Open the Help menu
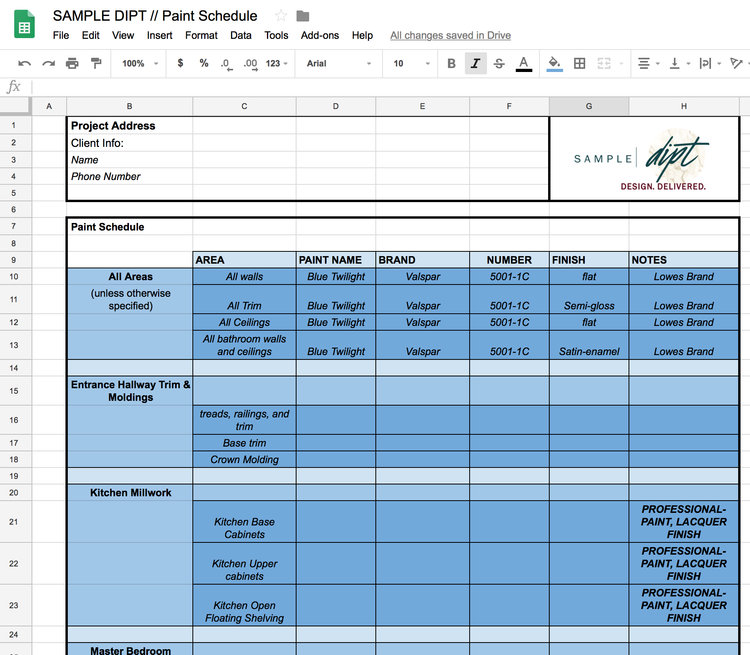The image size is (750, 655). coord(362,35)
